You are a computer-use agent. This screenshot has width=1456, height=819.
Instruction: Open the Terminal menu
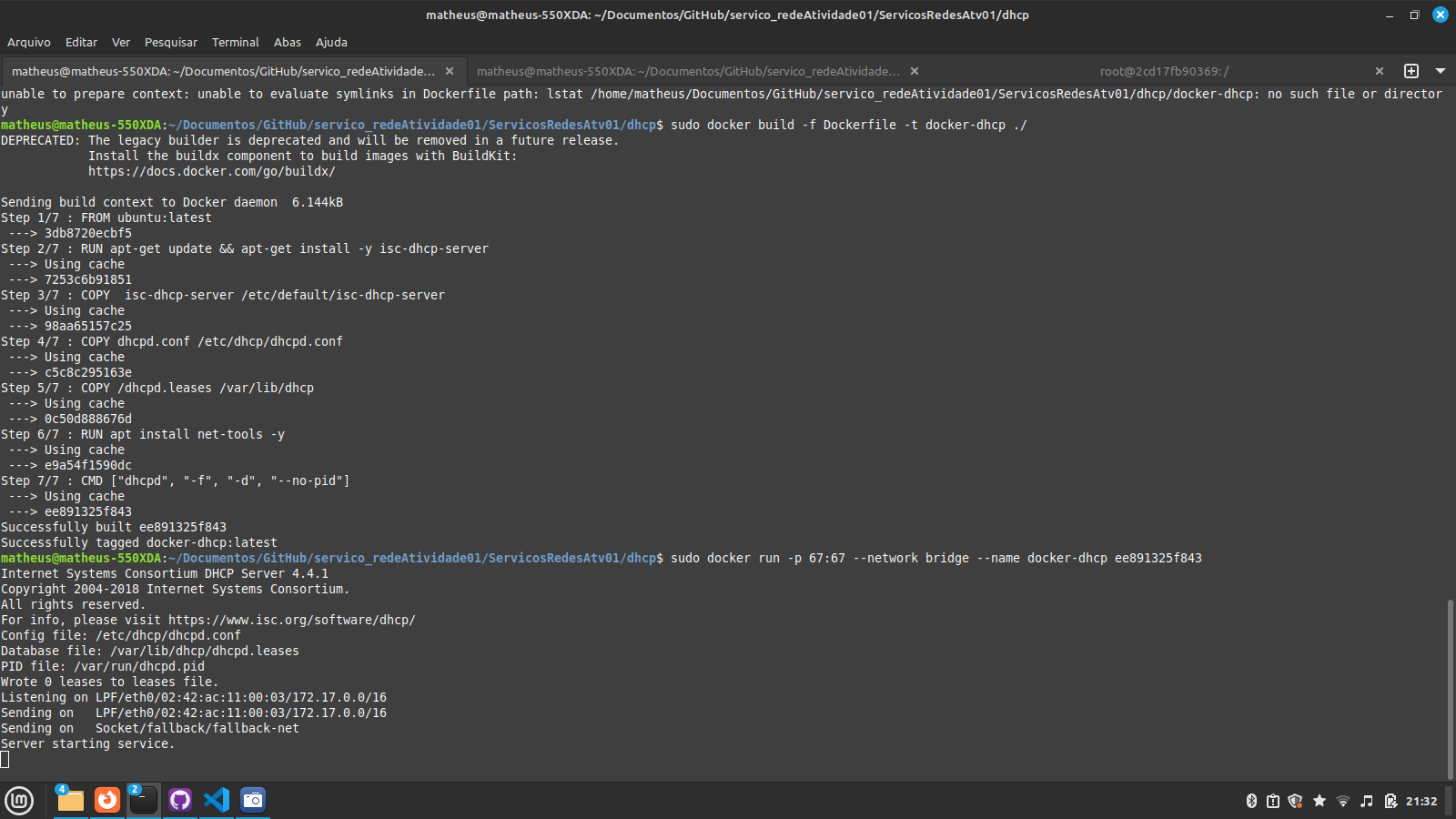click(236, 42)
